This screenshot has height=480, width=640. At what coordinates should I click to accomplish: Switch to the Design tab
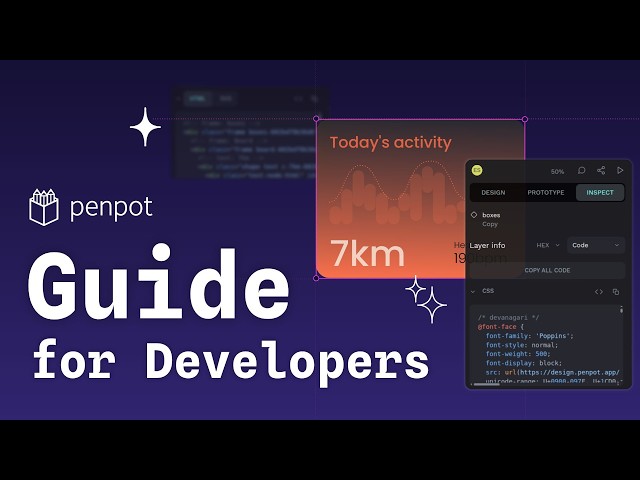tap(493, 193)
